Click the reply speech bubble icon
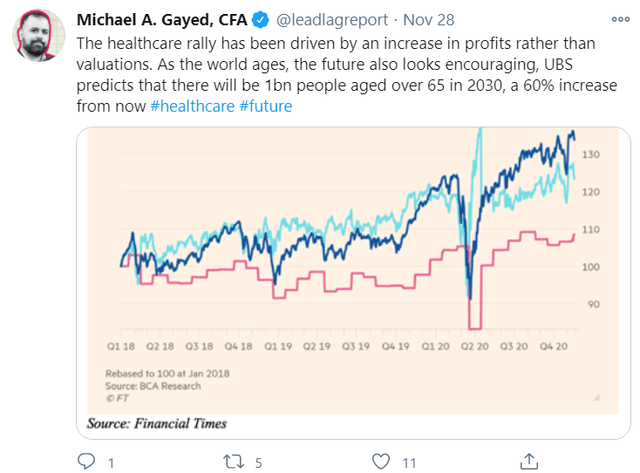 pos(86,461)
